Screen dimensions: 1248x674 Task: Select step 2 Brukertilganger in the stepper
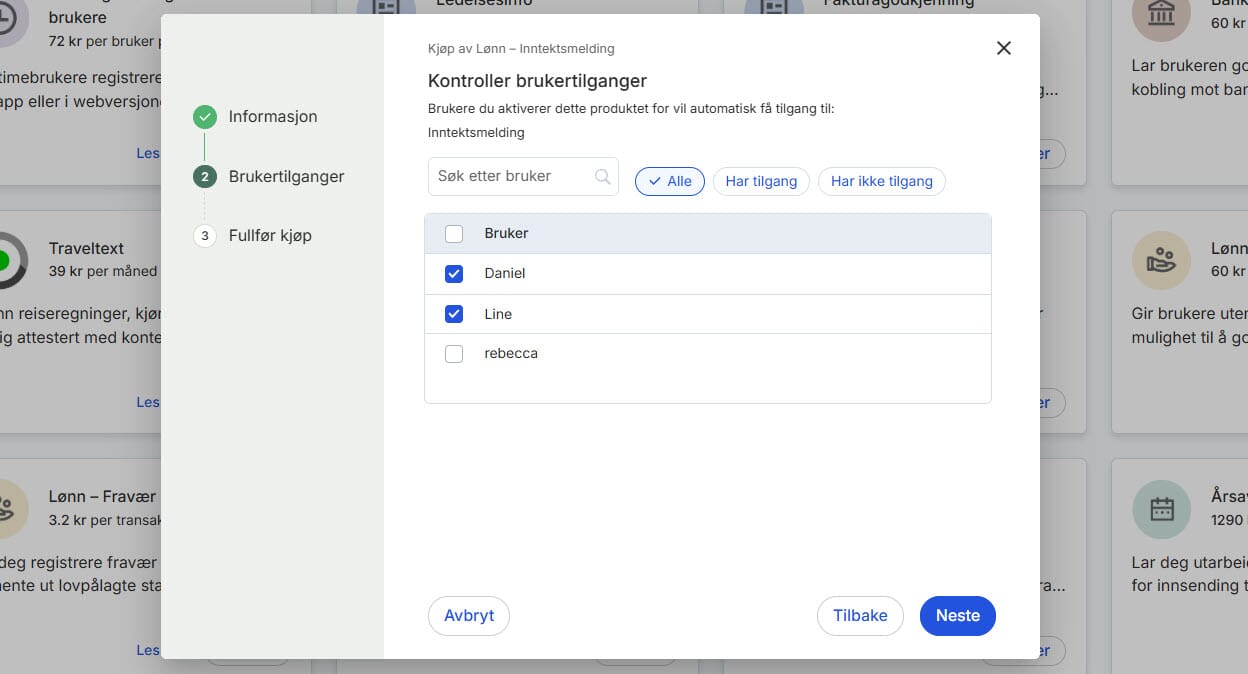pos(268,176)
